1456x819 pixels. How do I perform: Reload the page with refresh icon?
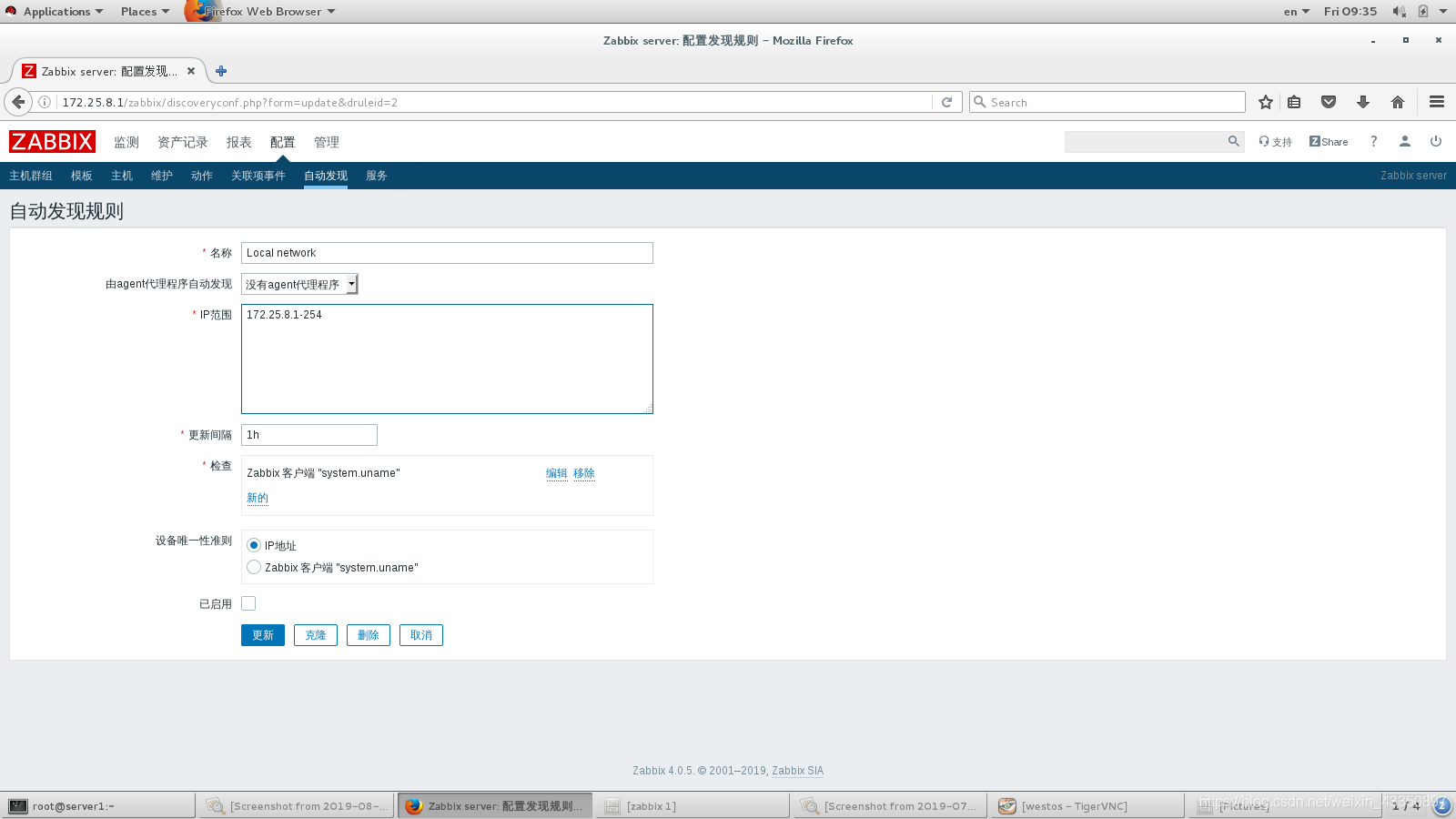[946, 102]
